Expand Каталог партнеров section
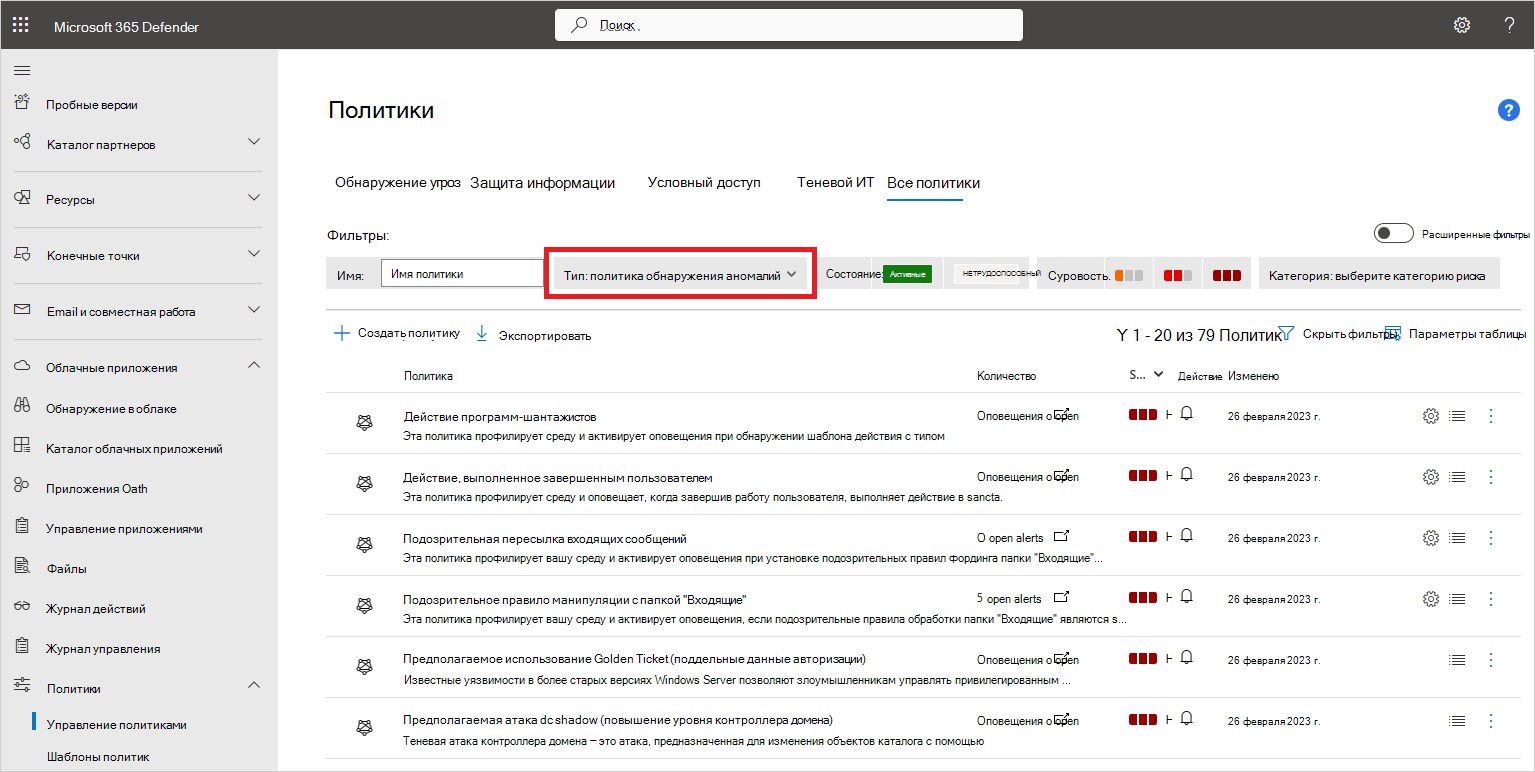Image resolution: width=1535 pixels, height=772 pixels. [x=254, y=142]
